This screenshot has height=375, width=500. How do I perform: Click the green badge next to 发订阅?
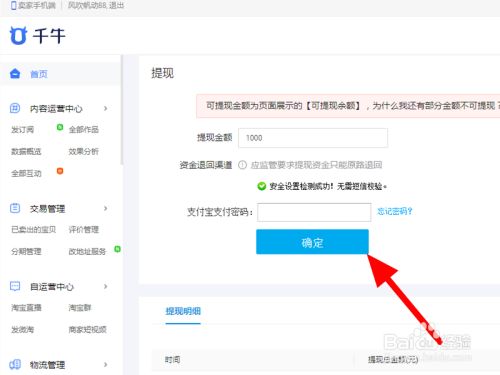[60, 127]
